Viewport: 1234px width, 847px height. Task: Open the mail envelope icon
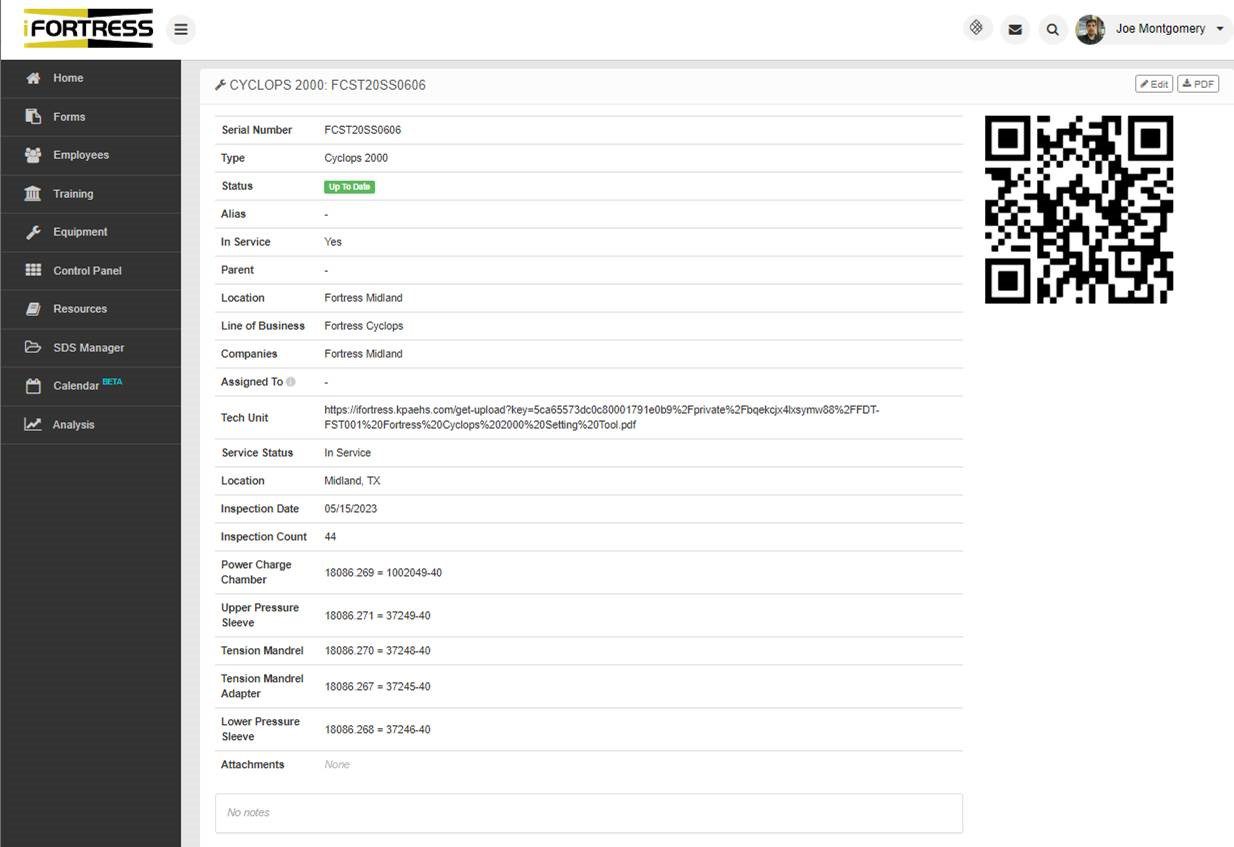tap(1015, 29)
